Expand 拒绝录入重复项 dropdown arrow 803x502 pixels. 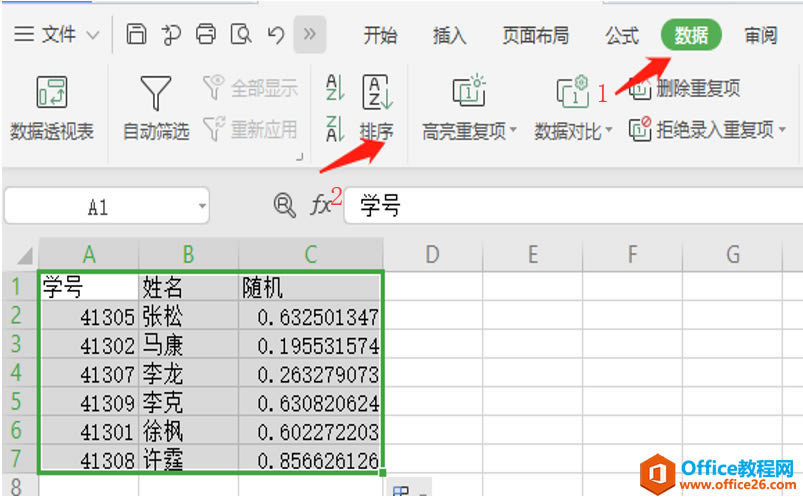[783, 130]
